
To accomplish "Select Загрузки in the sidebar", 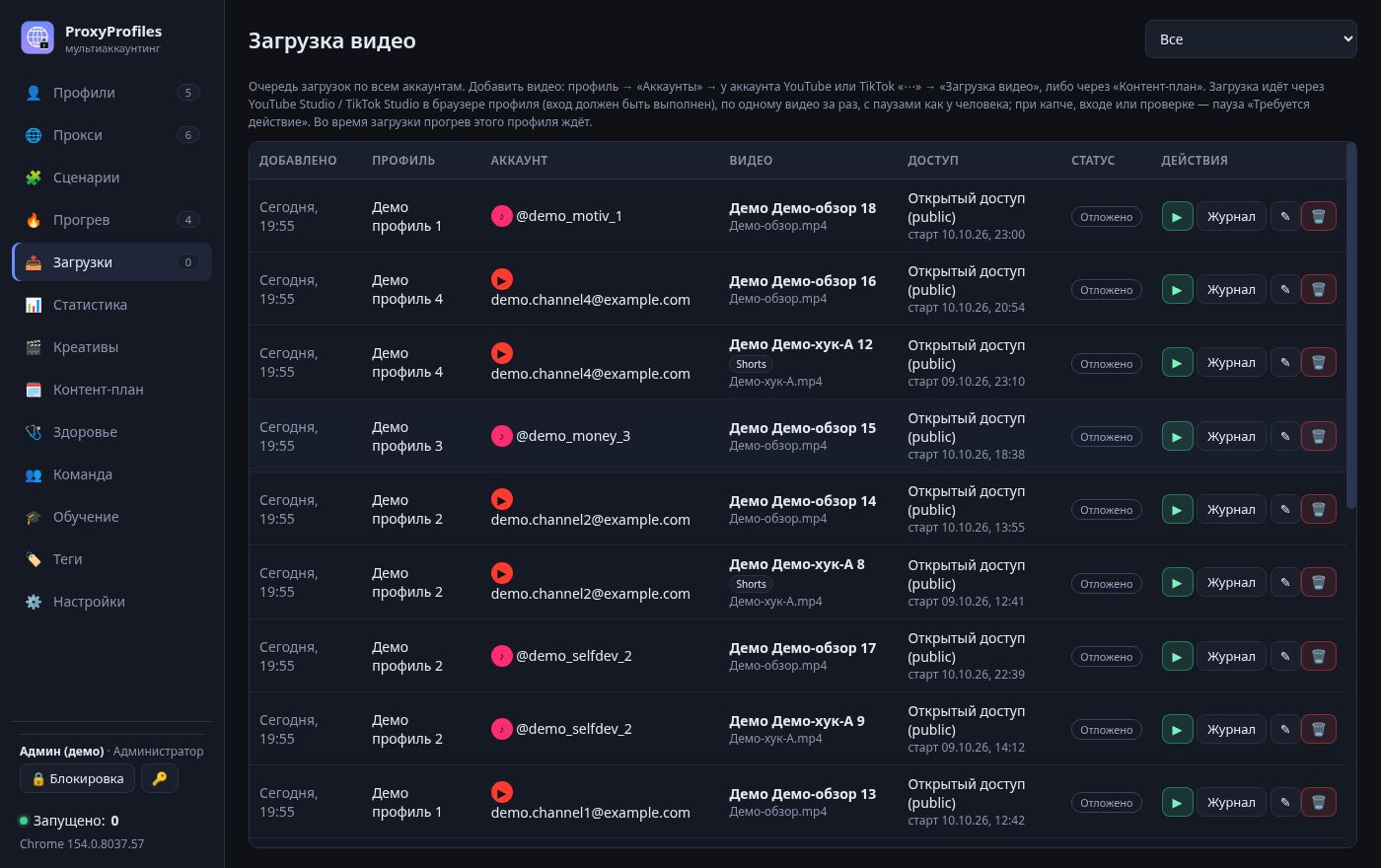I will click(x=111, y=262).
